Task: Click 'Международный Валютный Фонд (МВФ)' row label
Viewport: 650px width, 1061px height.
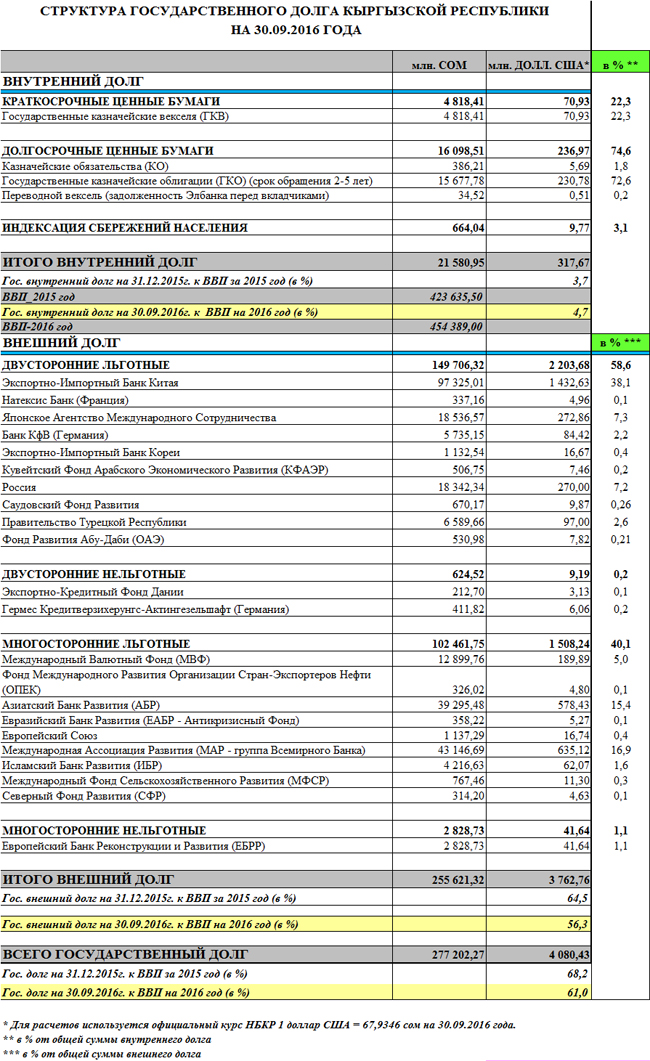Action: pos(106,659)
